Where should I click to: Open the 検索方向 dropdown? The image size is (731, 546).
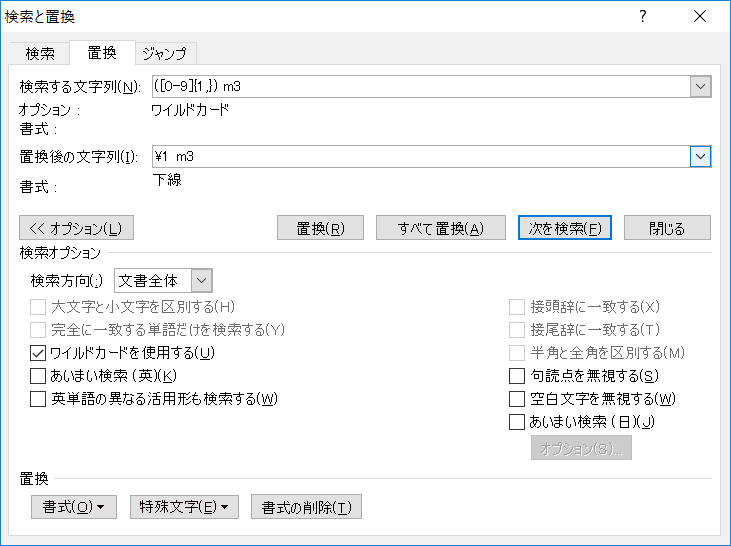[201, 282]
